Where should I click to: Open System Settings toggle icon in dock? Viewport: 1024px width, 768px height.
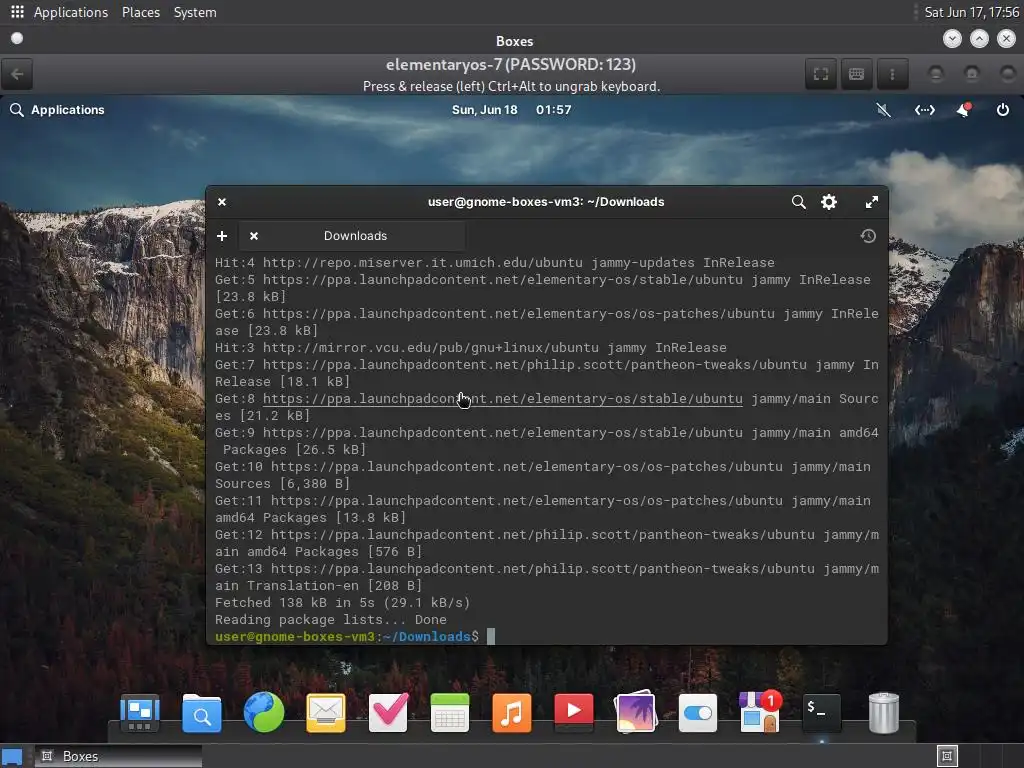[x=697, y=712]
